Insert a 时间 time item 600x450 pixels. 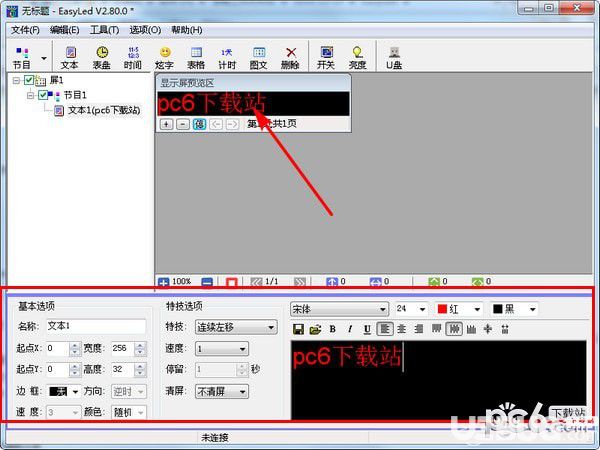[x=133, y=58]
